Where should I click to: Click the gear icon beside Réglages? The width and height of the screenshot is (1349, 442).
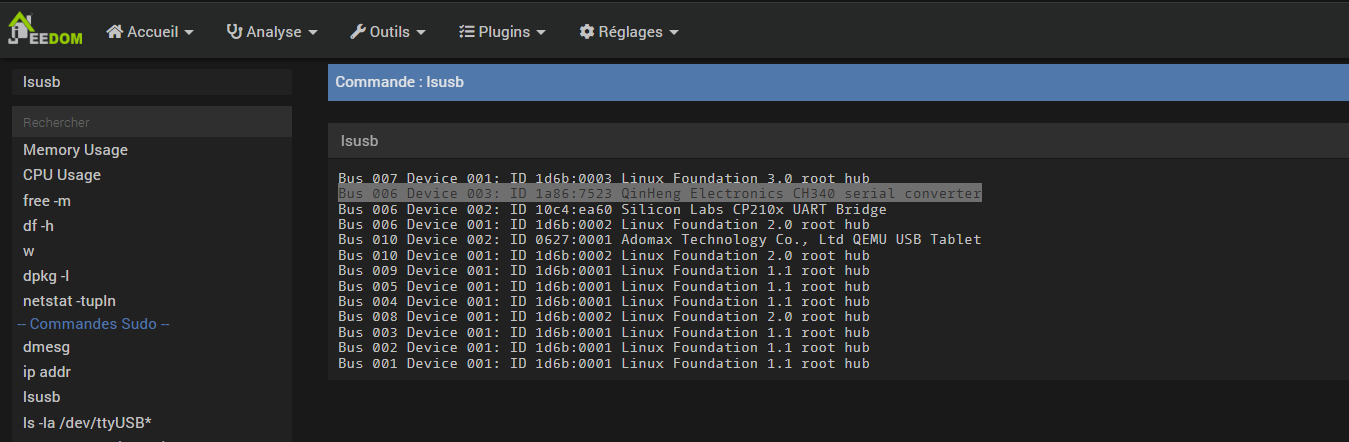pyautogui.click(x=587, y=32)
